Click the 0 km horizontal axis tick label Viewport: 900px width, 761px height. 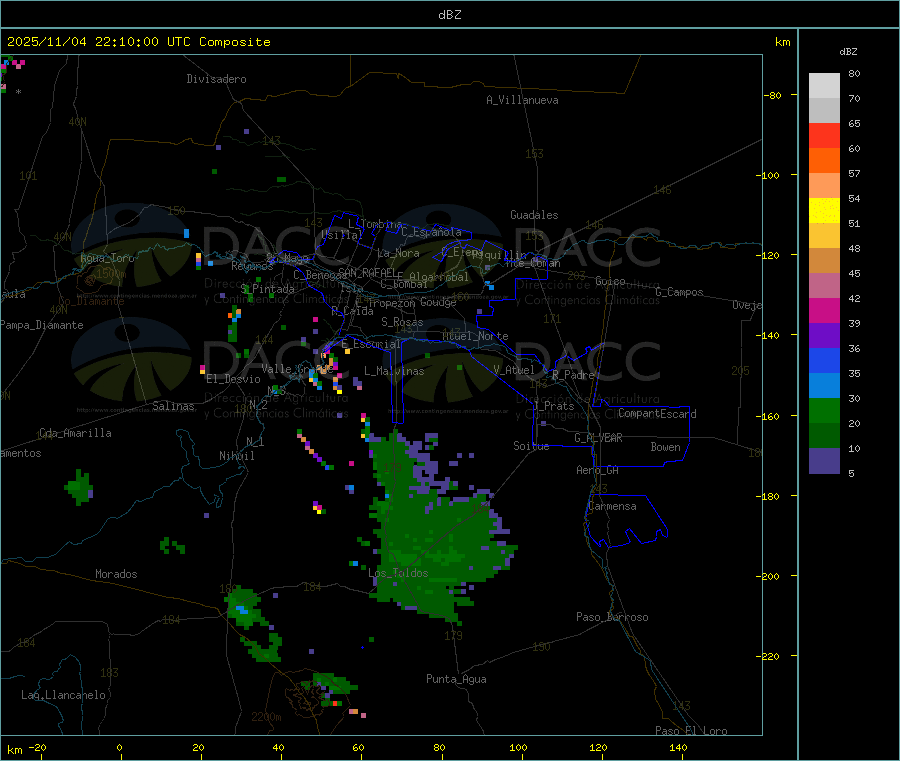pos(119,747)
